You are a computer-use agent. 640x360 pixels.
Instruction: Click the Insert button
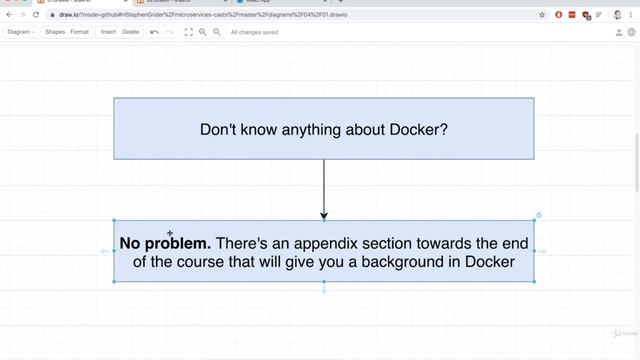[x=108, y=32]
